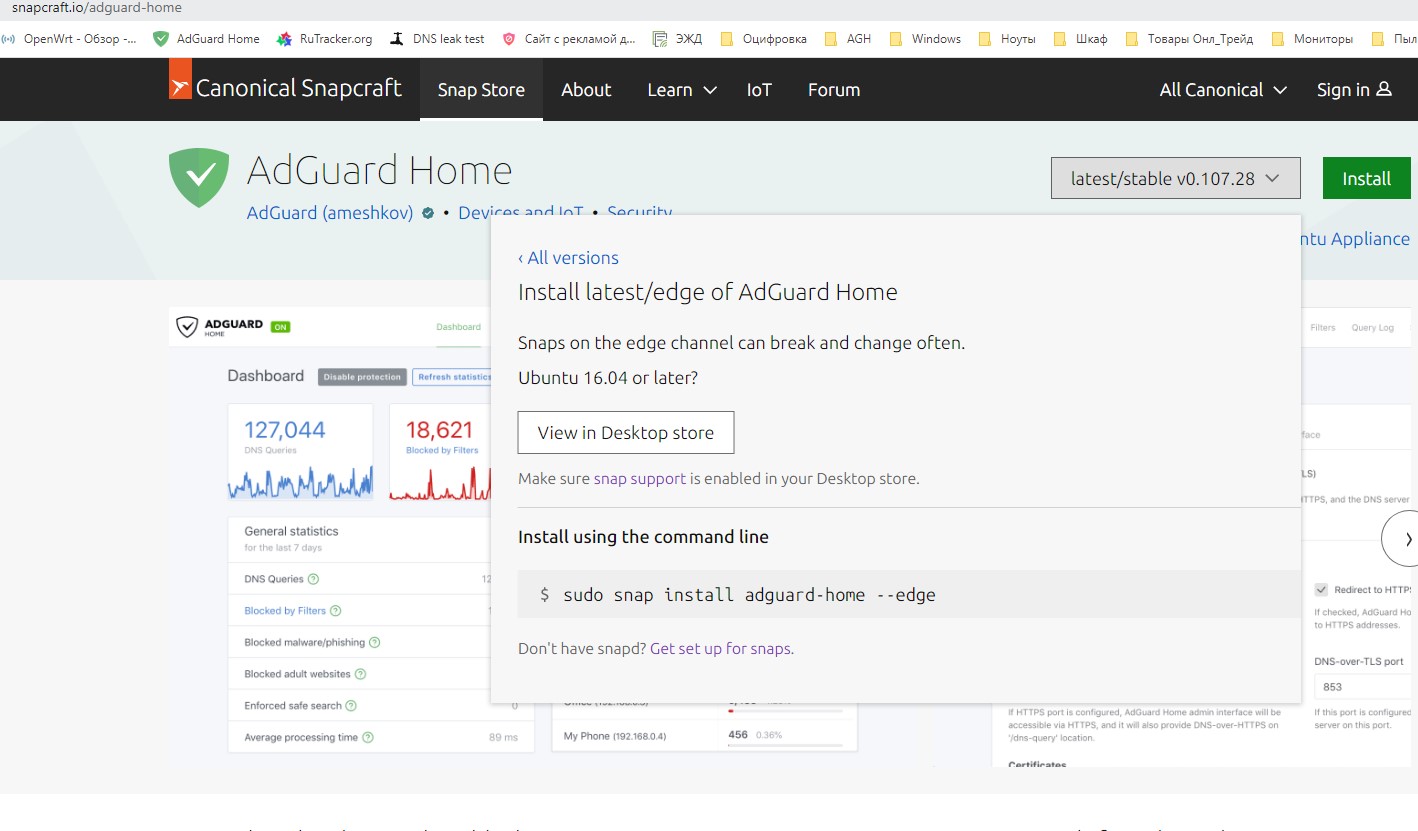Image resolution: width=1418 pixels, height=831 pixels.
Task: Click Sign in
Action: point(1354,89)
